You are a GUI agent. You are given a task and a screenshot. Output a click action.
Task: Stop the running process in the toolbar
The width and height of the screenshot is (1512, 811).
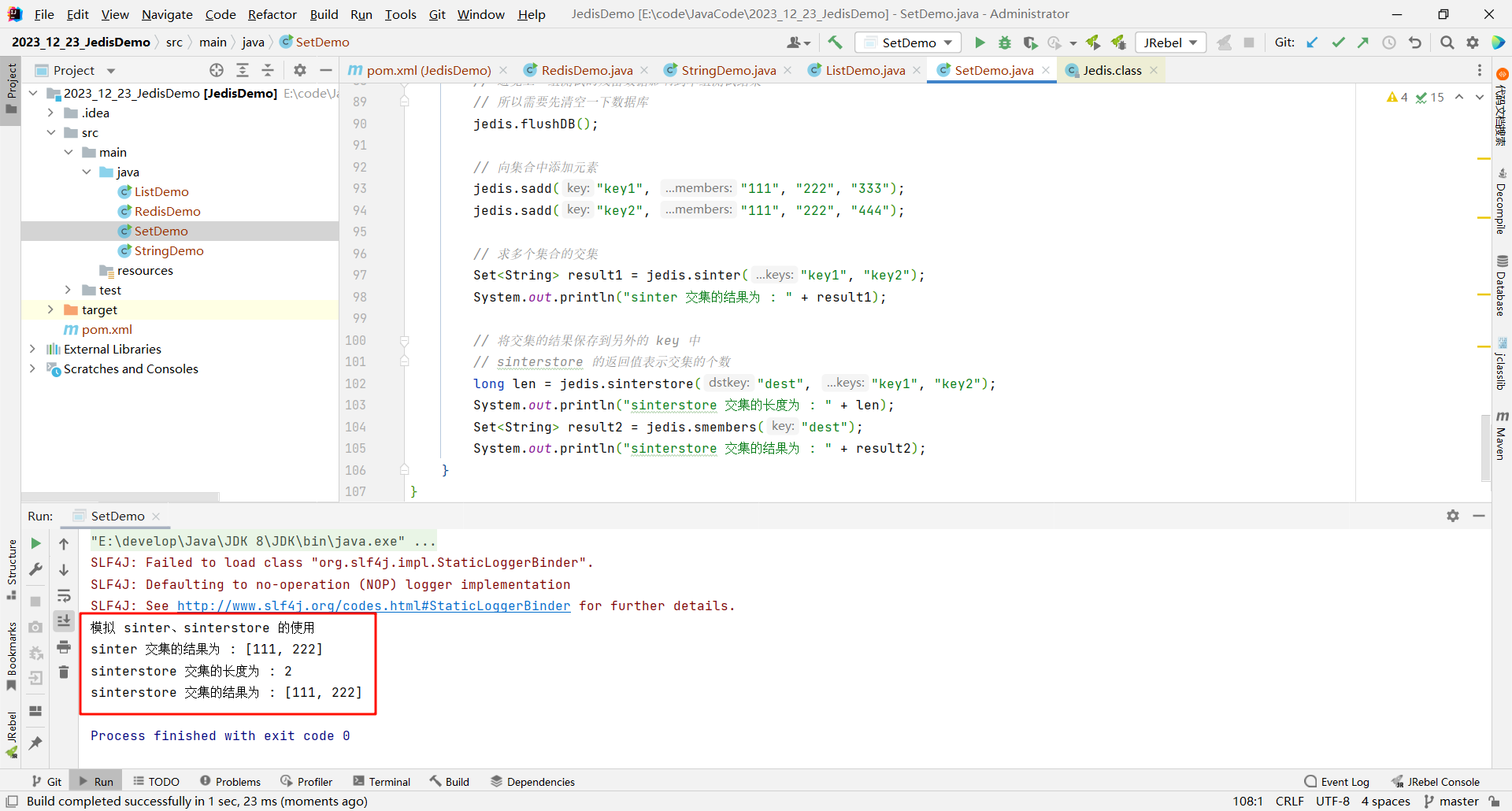1249,43
